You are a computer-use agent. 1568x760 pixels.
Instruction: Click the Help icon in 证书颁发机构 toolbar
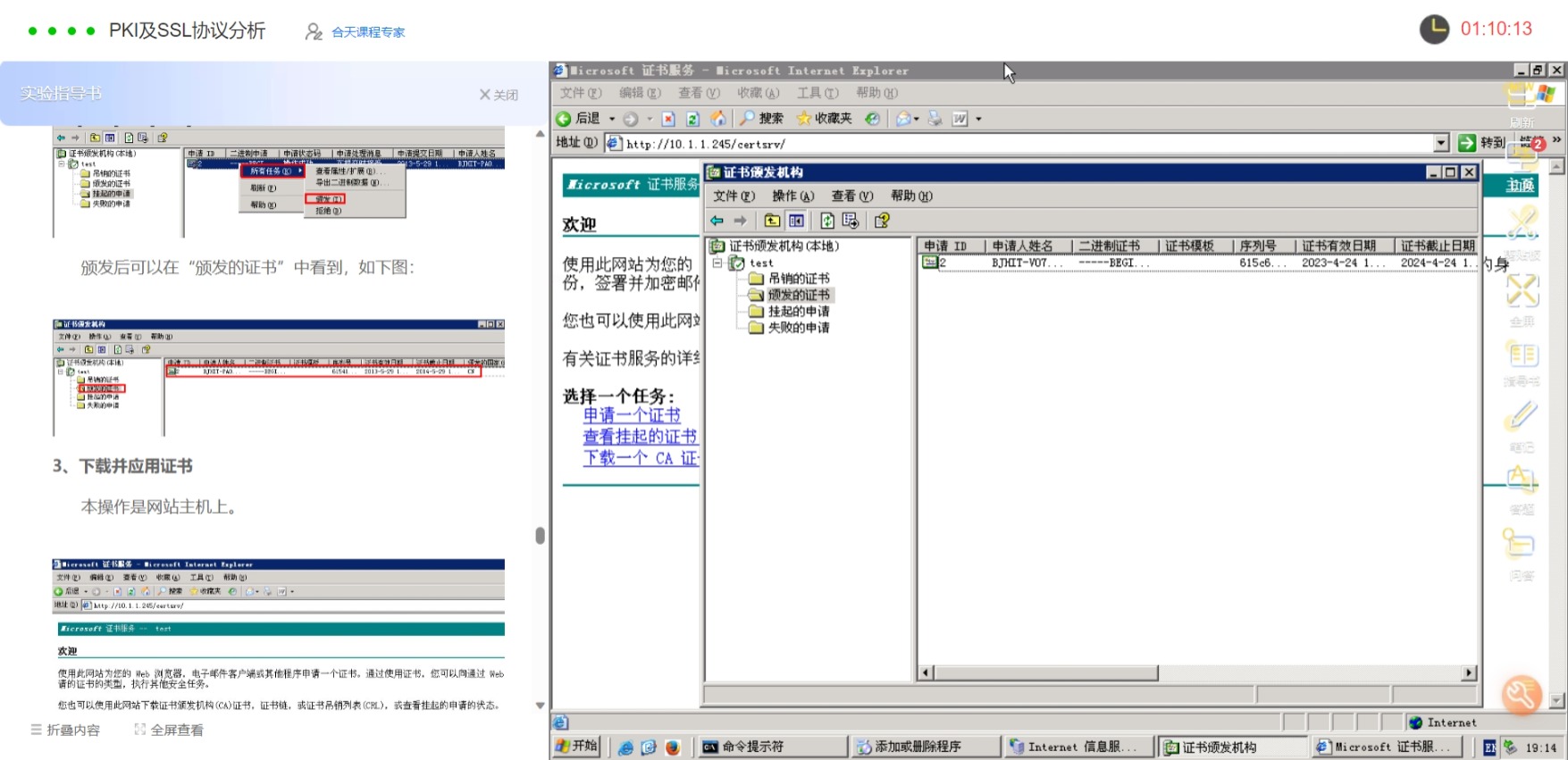[x=882, y=221]
